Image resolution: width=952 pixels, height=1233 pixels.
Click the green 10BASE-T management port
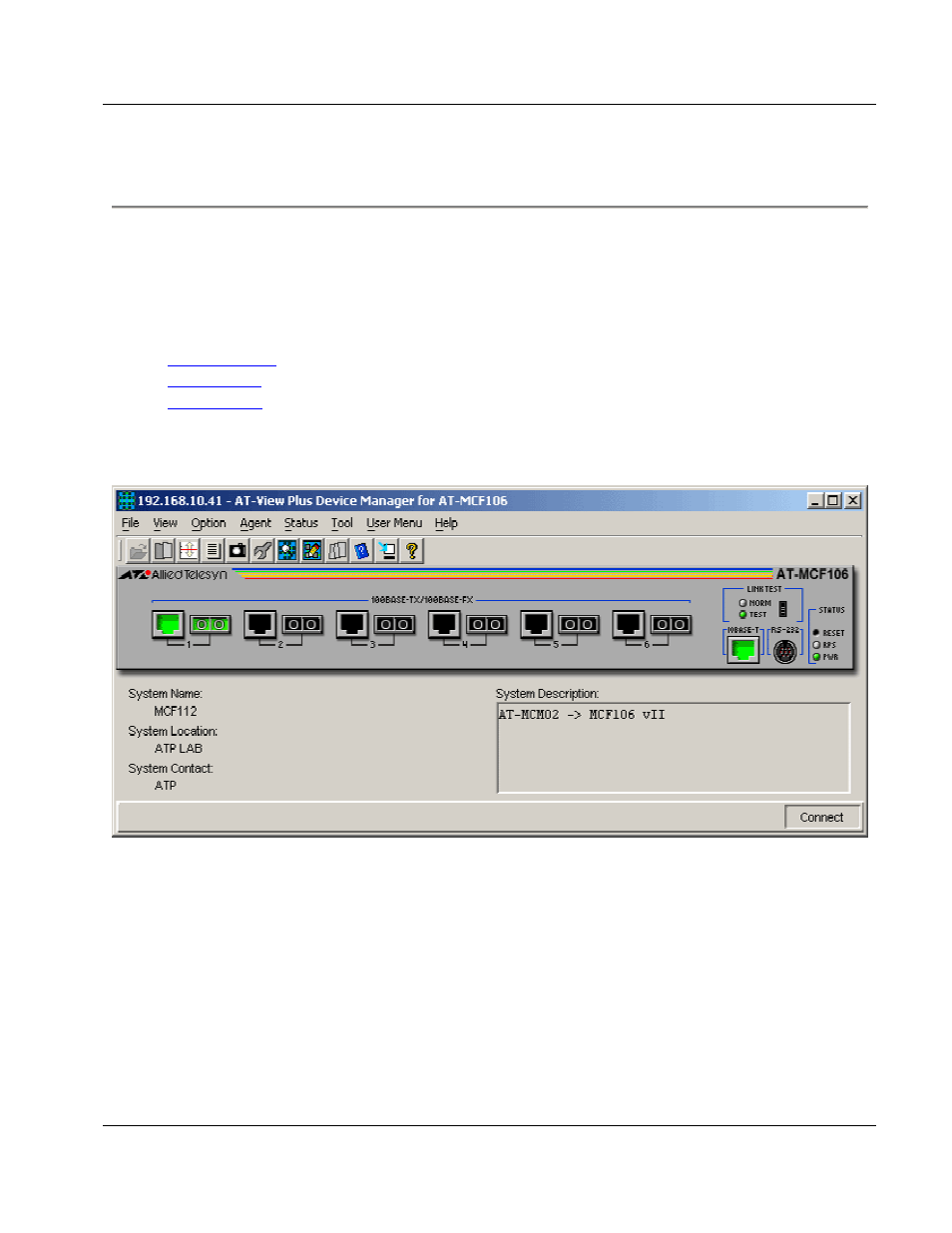click(x=742, y=650)
